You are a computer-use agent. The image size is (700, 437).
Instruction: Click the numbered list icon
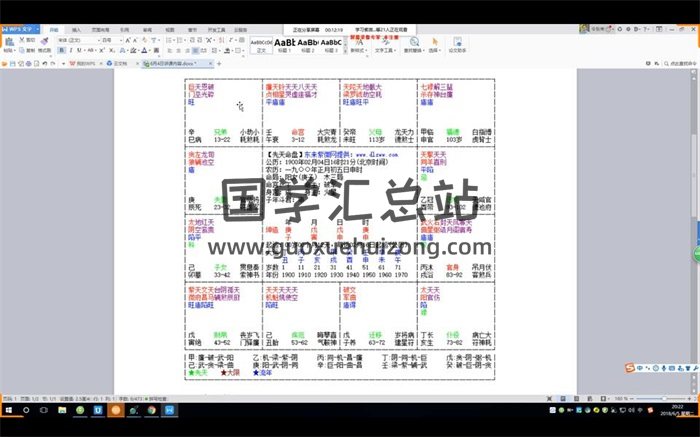[x=180, y=40]
